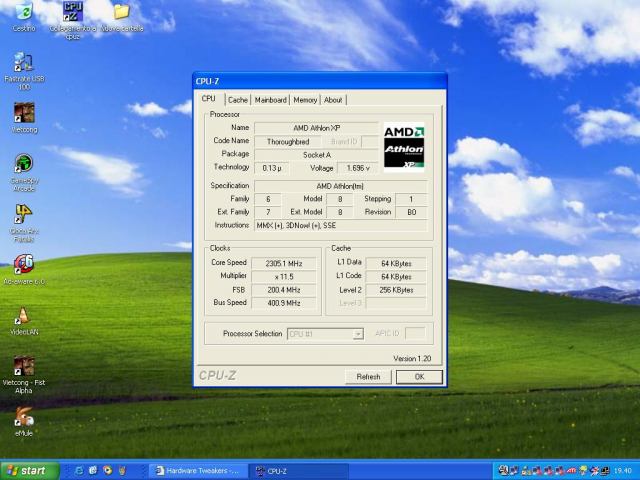Click the FSB 200.4 MHz value
This screenshot has height=480, width=640.
[x=284, y=290]
